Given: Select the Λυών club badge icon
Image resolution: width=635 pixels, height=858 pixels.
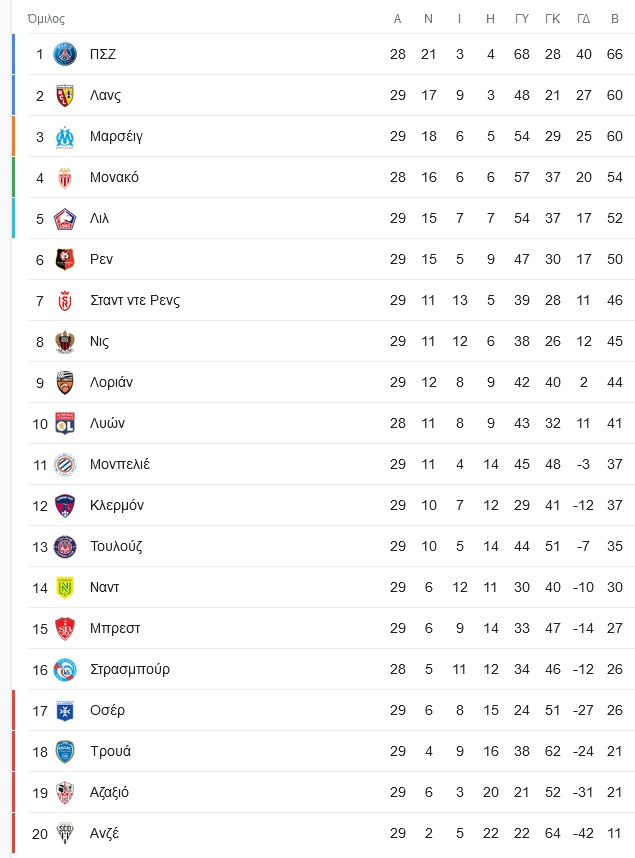Looking at the screenshot, I should (x=65, y=423).
